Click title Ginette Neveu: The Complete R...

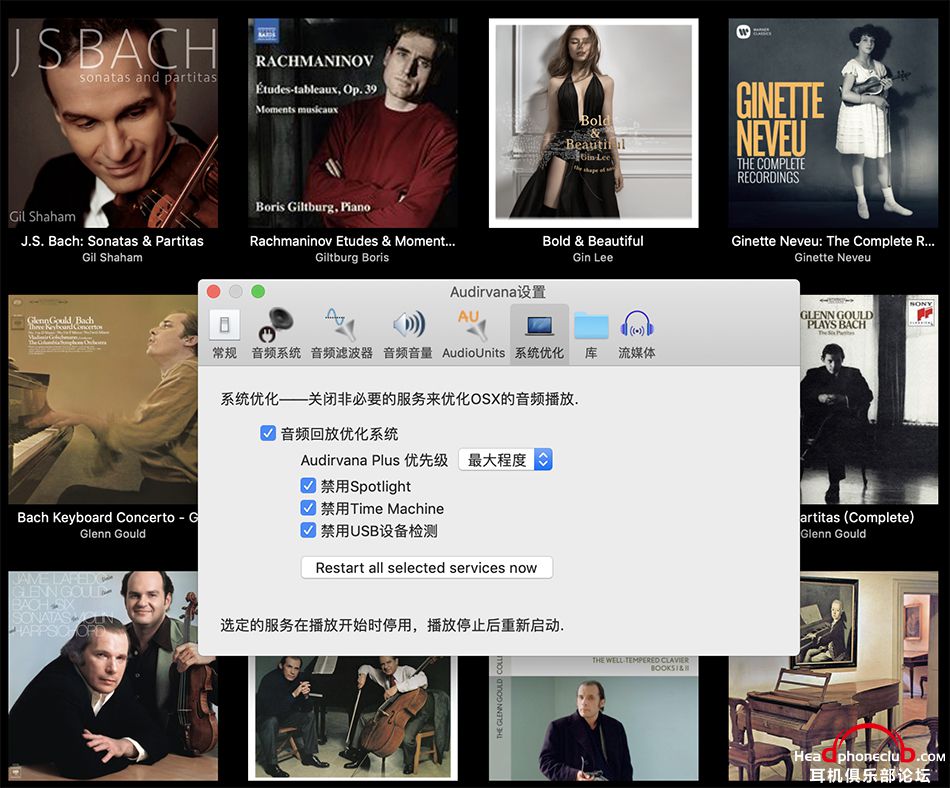[x=833, y=241]
